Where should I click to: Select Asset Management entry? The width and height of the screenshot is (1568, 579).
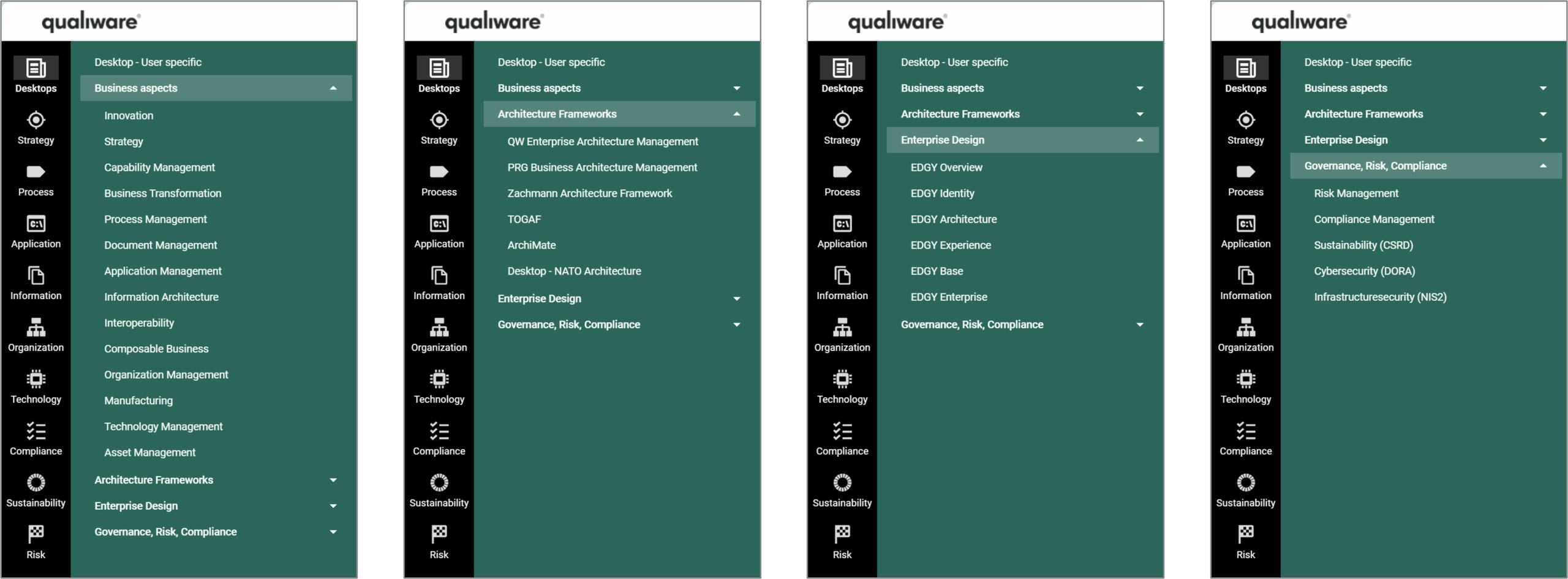(x=149, y=452)
